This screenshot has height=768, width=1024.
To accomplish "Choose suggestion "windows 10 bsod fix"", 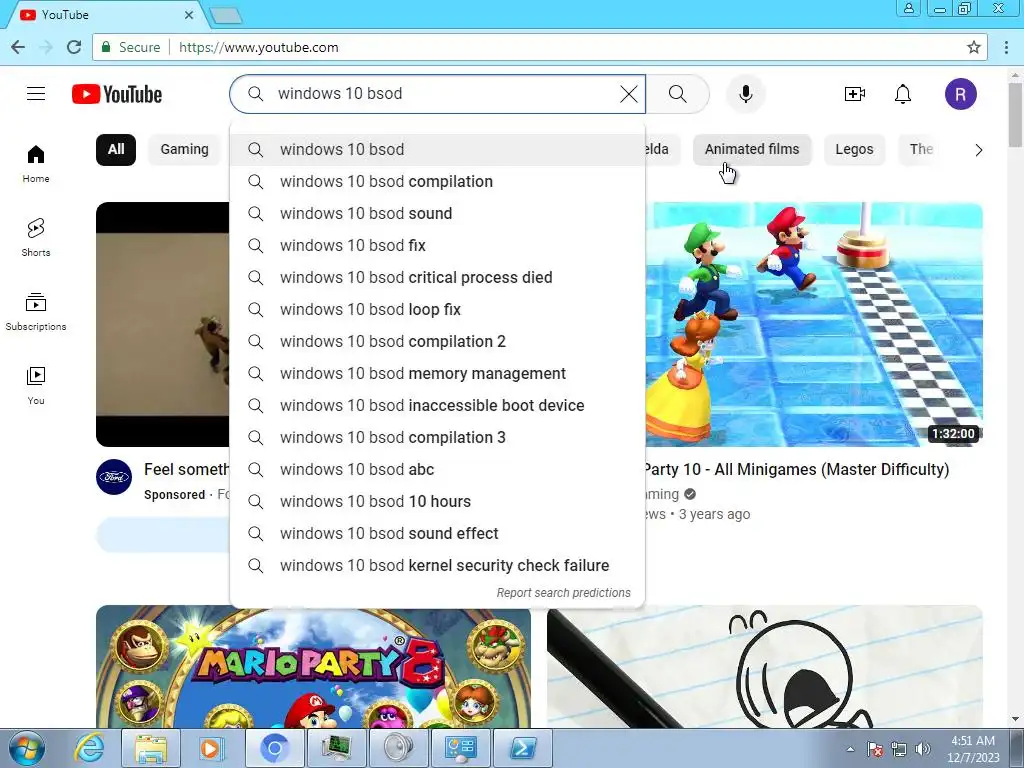I will pyautogui.click(x=438, y=246).
